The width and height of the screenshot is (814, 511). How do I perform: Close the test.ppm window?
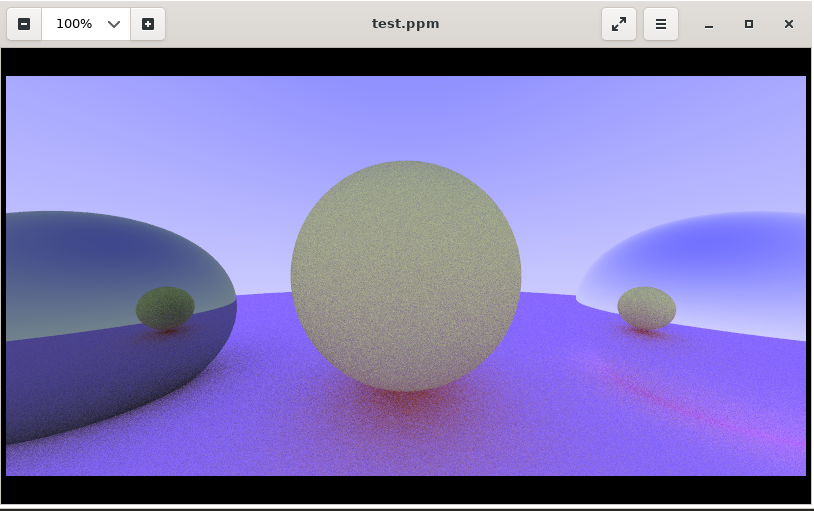[x=789, y=24]
